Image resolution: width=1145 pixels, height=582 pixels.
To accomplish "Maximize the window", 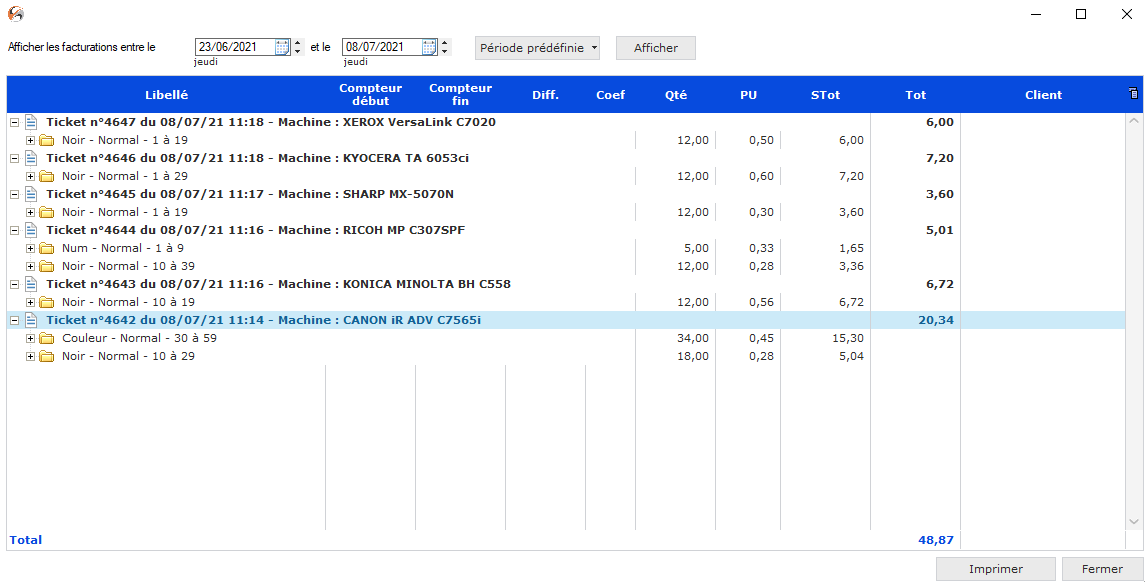I will [x=1081, y=14].
